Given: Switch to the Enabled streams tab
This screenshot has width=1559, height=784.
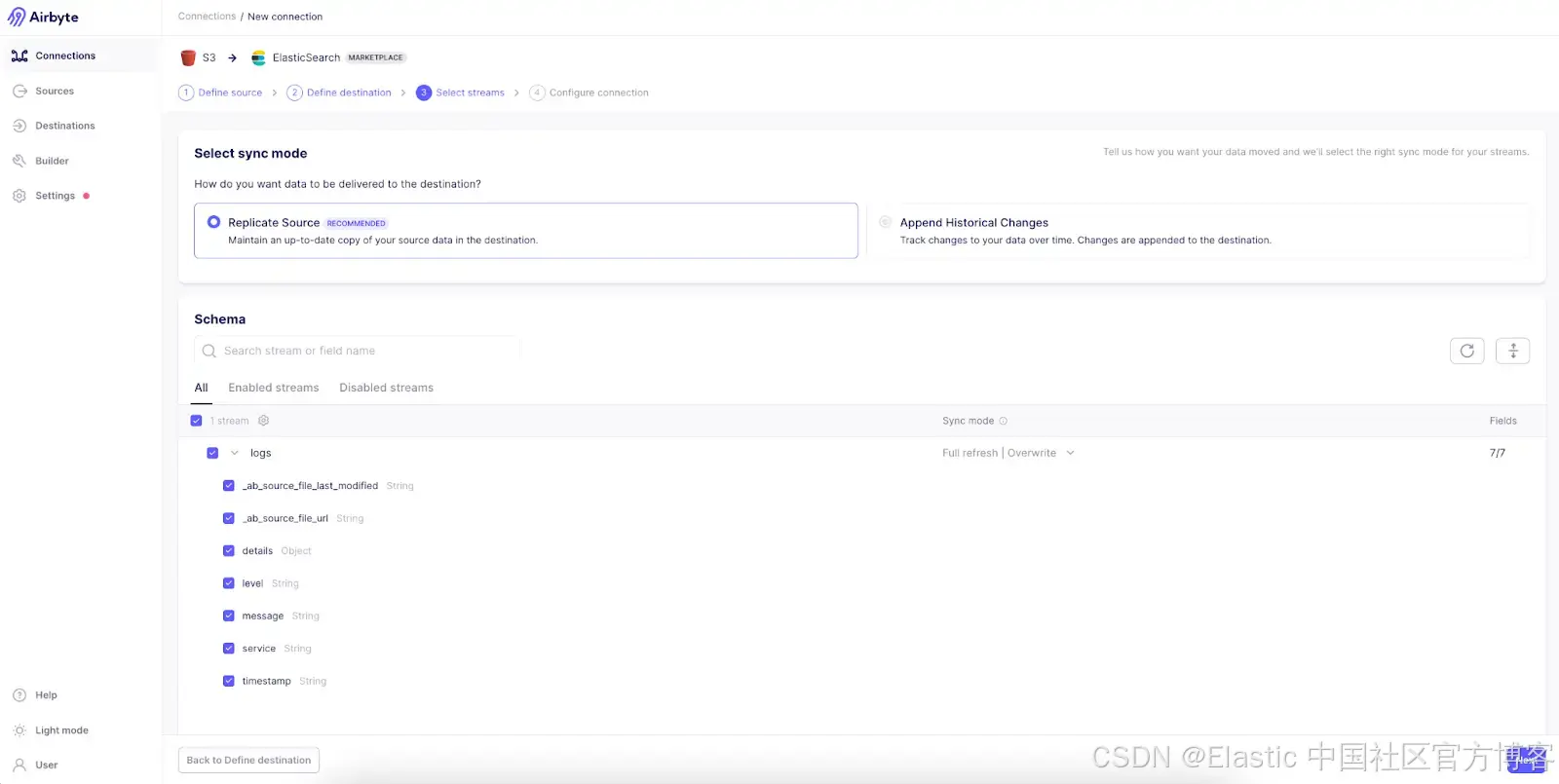Looking at the screenshot, I should click(274, 388).
